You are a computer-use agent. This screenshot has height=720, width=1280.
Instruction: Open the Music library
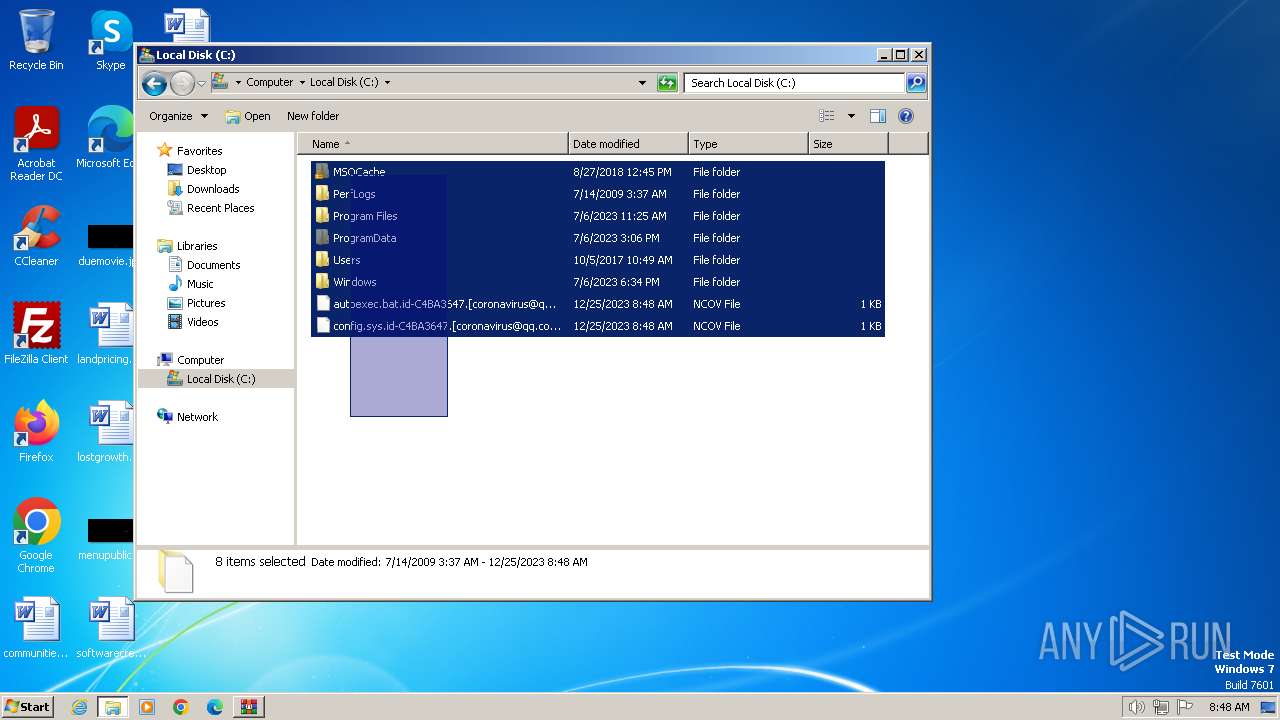[200, 284]
